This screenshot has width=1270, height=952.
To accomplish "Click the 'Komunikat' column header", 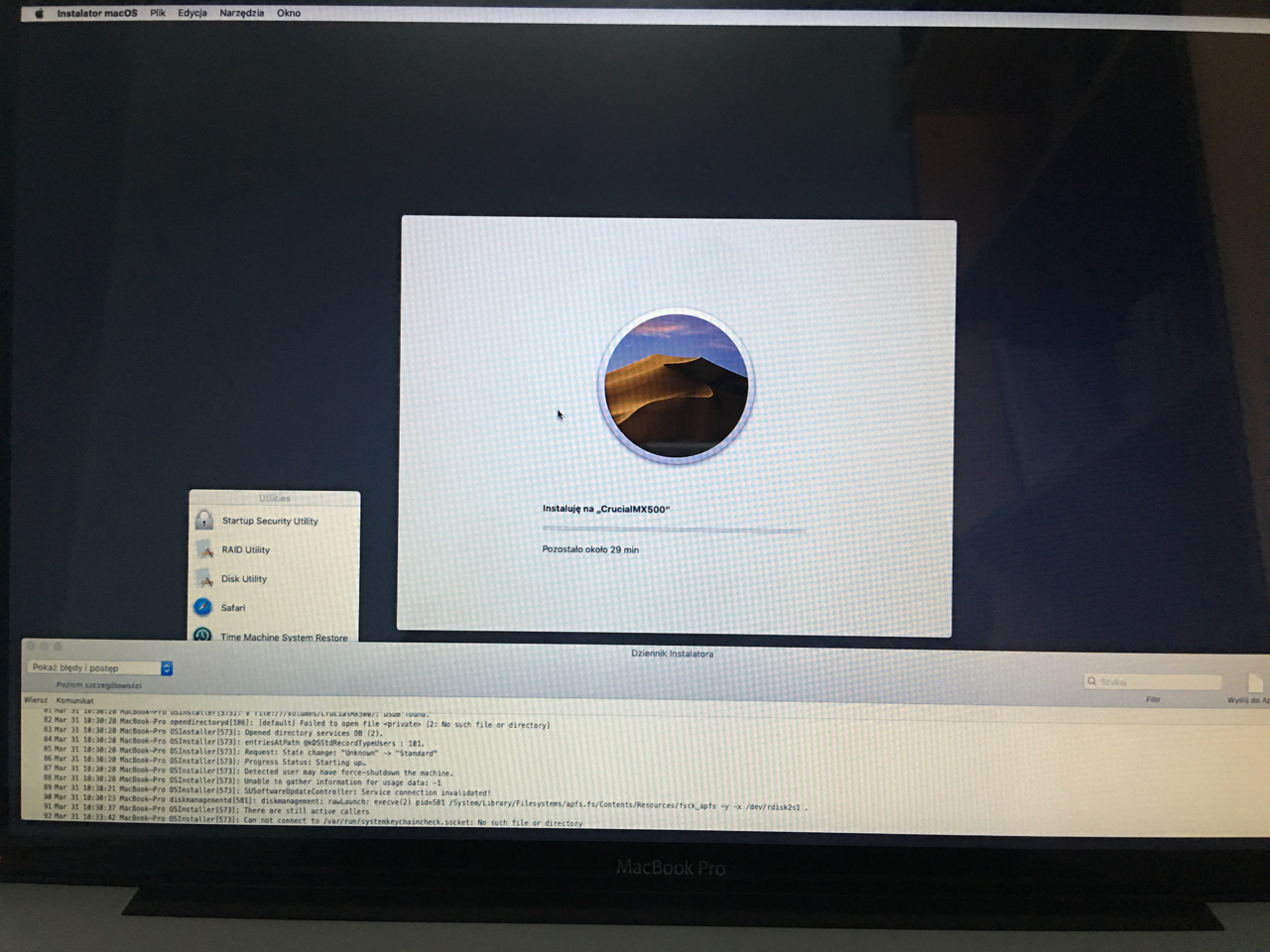I will tap(74, 700).
